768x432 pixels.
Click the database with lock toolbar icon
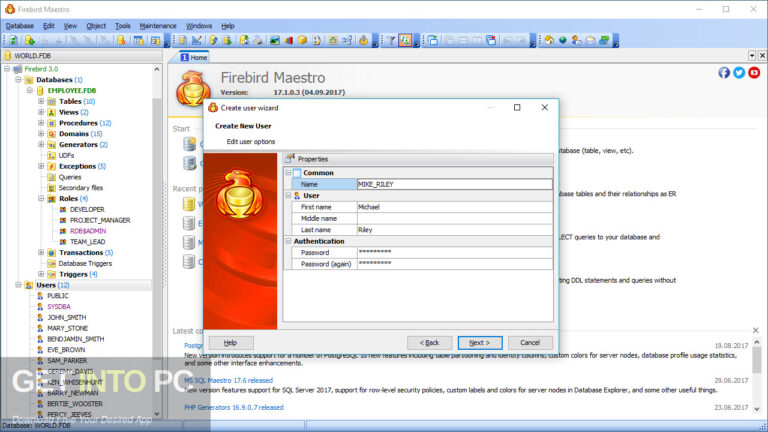pos(121,41)
